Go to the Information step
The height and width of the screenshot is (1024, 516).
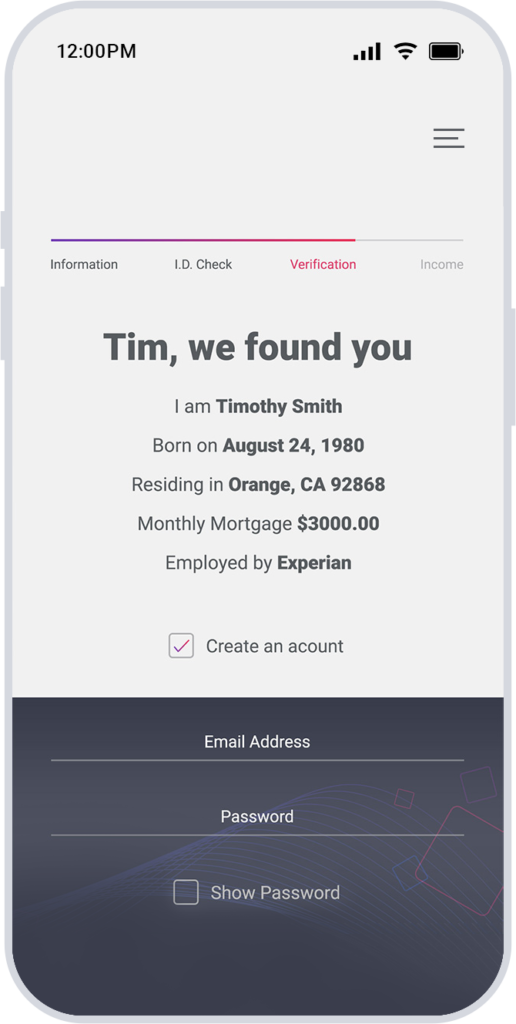pos(84,264)
